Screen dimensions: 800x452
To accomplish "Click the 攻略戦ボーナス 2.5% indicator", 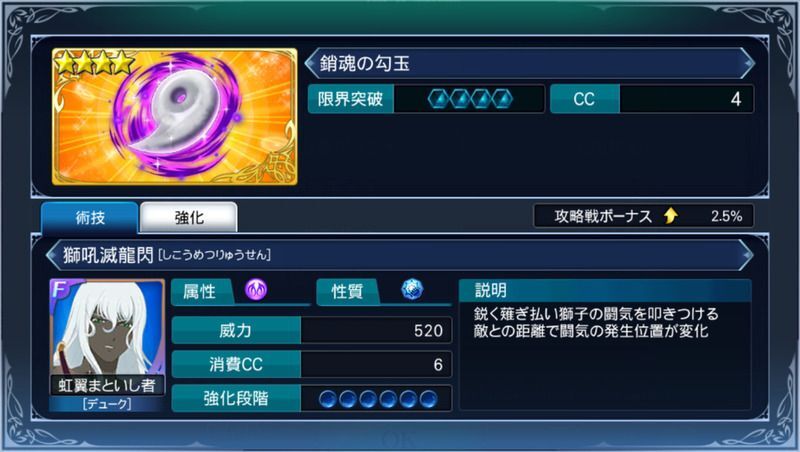I will (643, 216).
